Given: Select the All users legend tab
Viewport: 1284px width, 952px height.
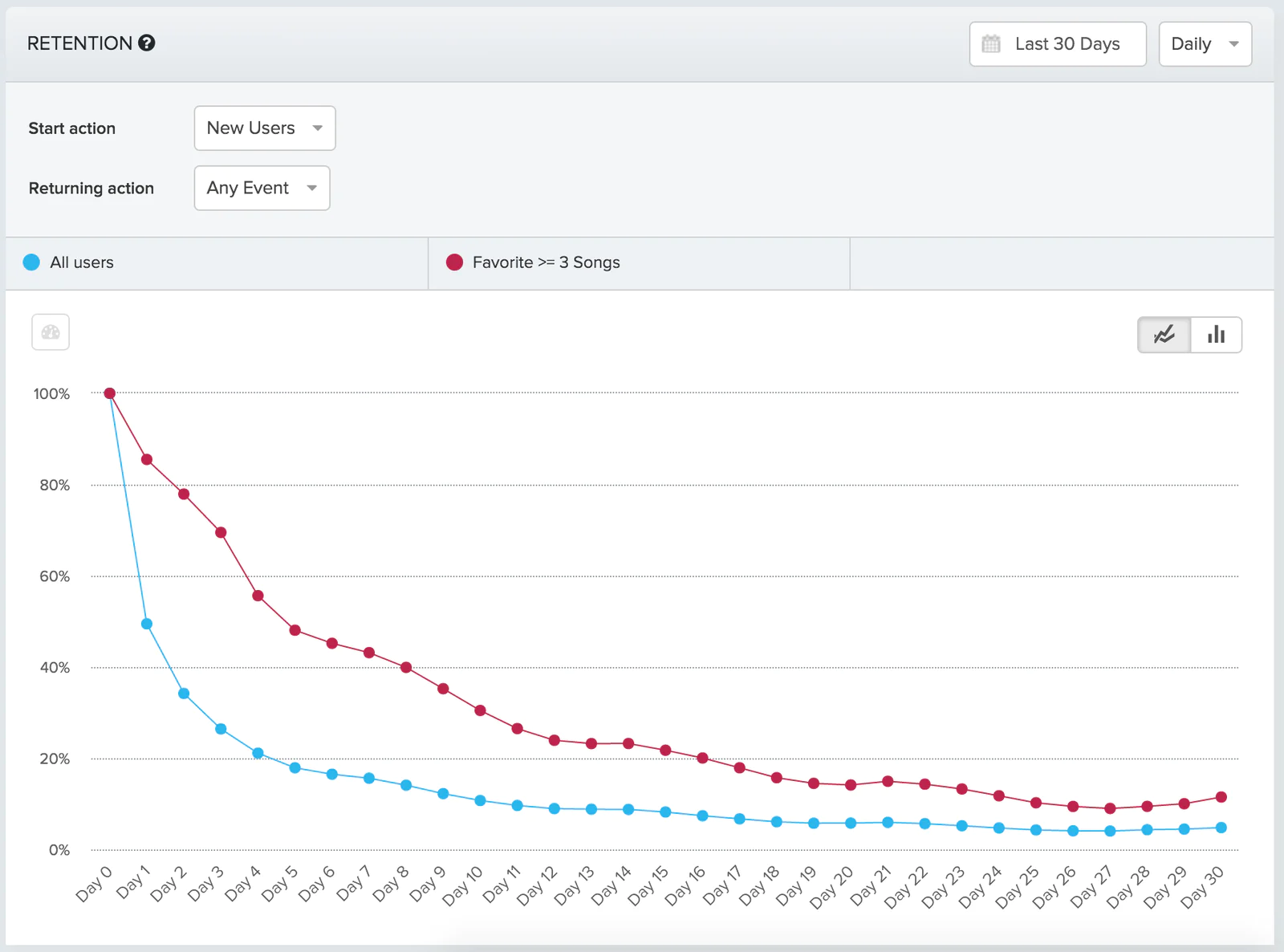Looking at the screenshot, I should click(213, 262).
